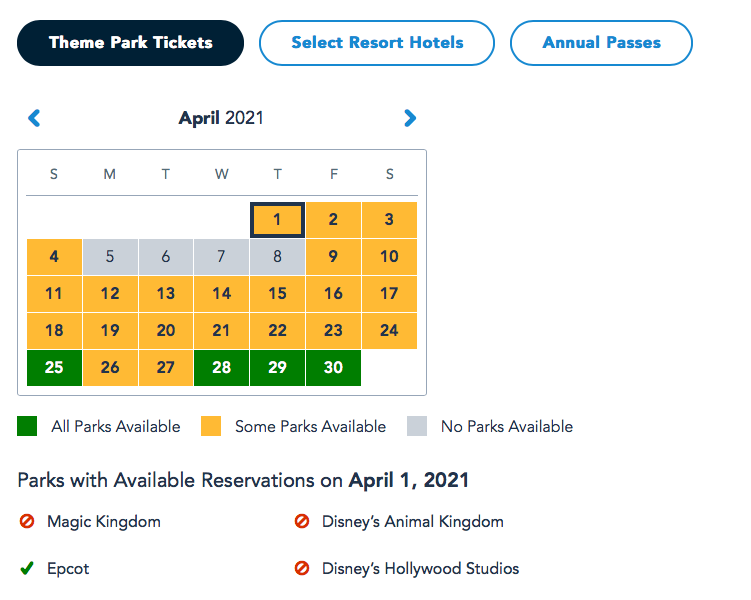Select April 14 on the calendar
Screen dimensions: 751x600
pyautogui.click(x=221, y=294)
